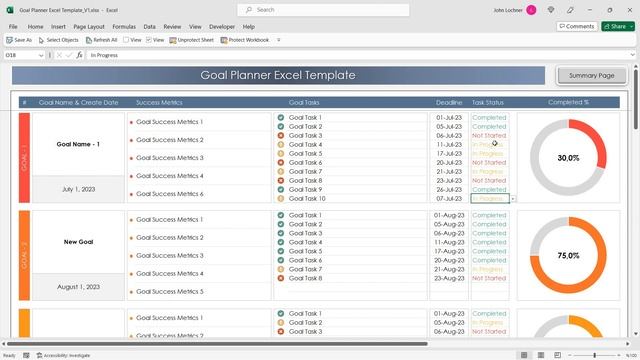The image size is (640, 360).
Task: Click the pen icon in title bar
Action: click(570, 10)
